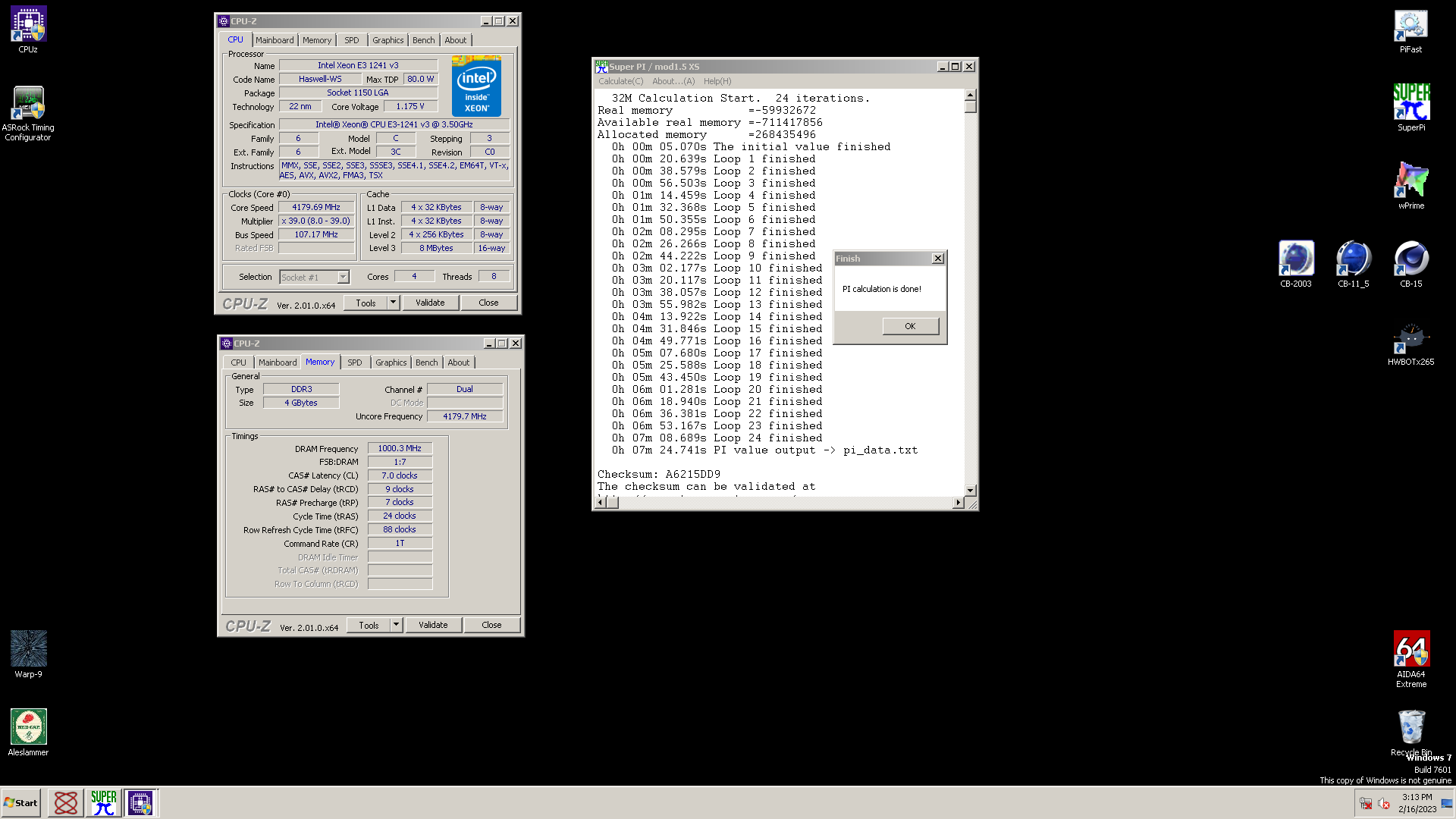Click the top CPU-Z title bar icon
1456x819 pixels.
pyautogui.click(x=224, y=21)
